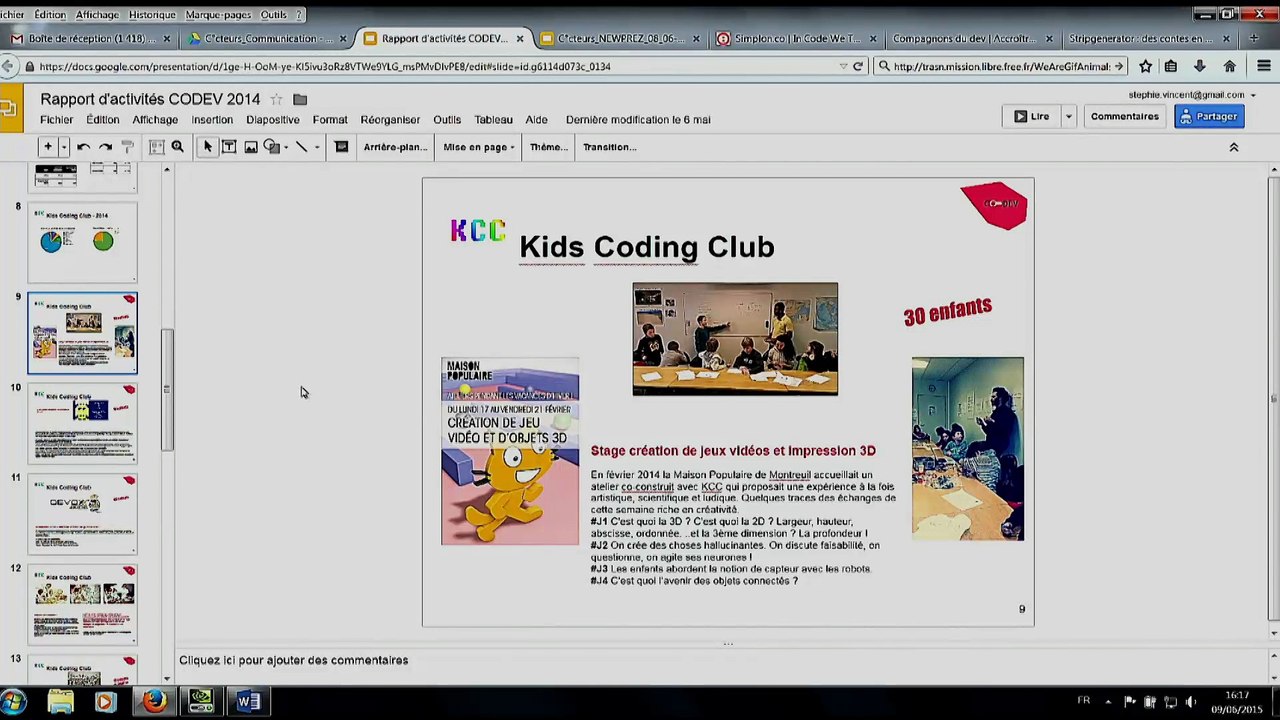Click the speaker notes field to add comments
Screen dimensions: 1280x720
click(x=720, y=660)
